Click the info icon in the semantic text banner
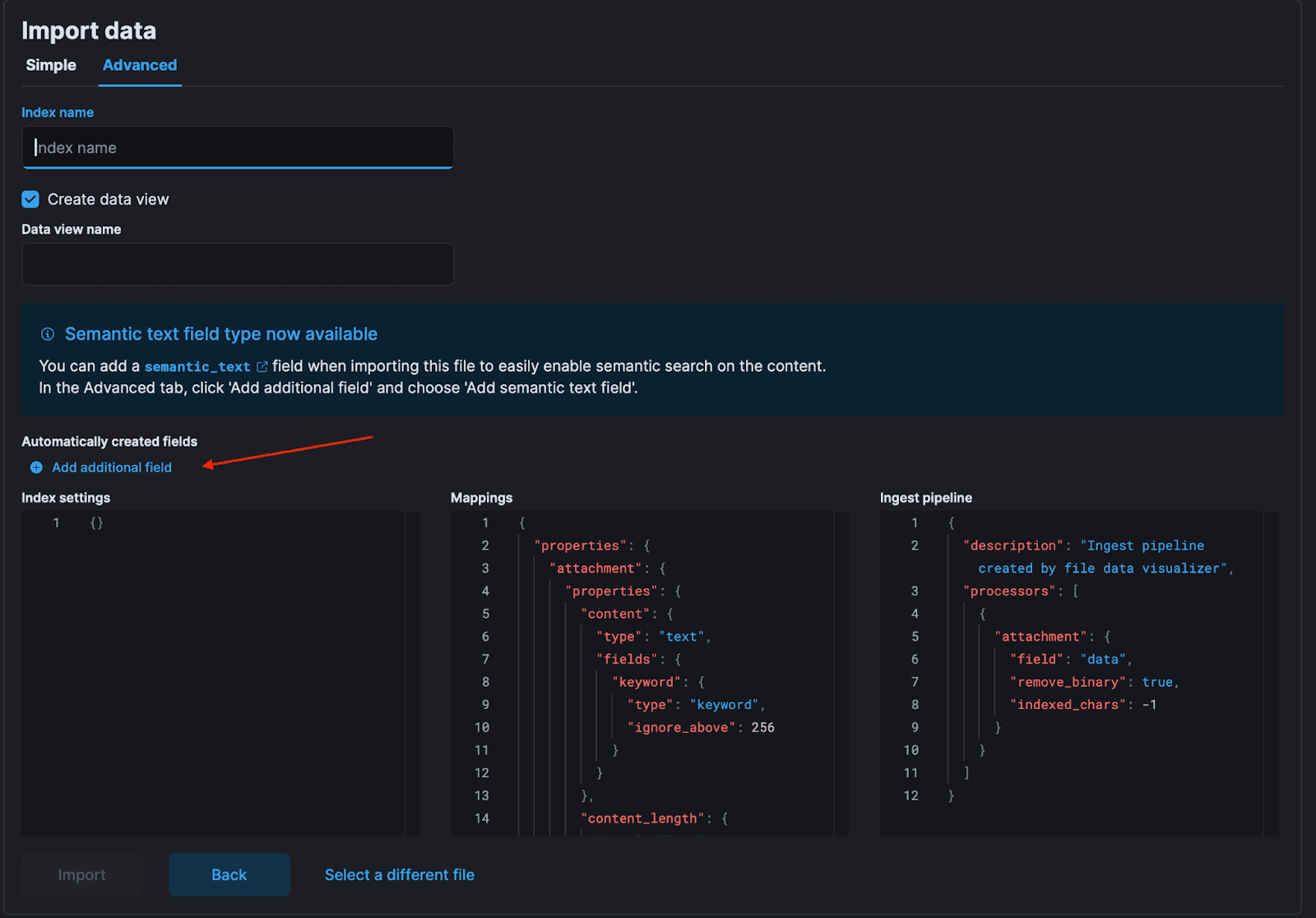1316x918 pixels. click(x=47, y=334)
